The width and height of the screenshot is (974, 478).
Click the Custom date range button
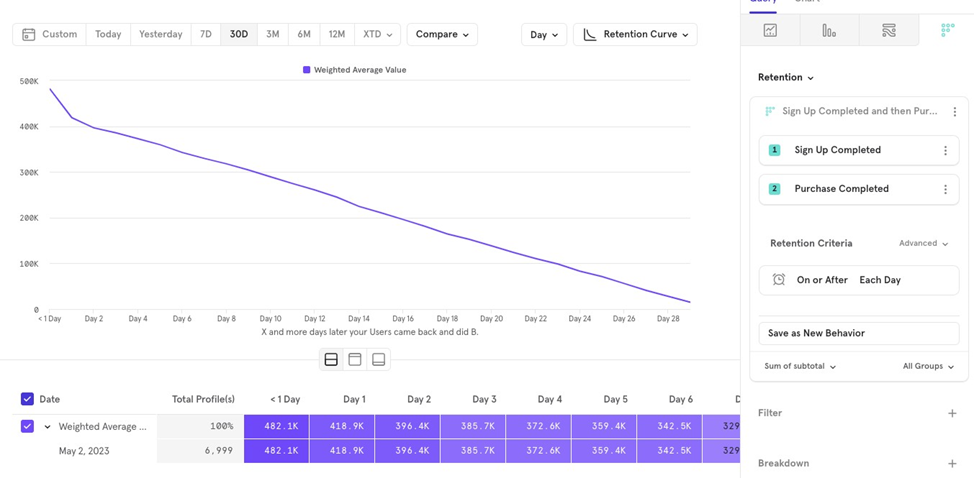coord(49,34)
